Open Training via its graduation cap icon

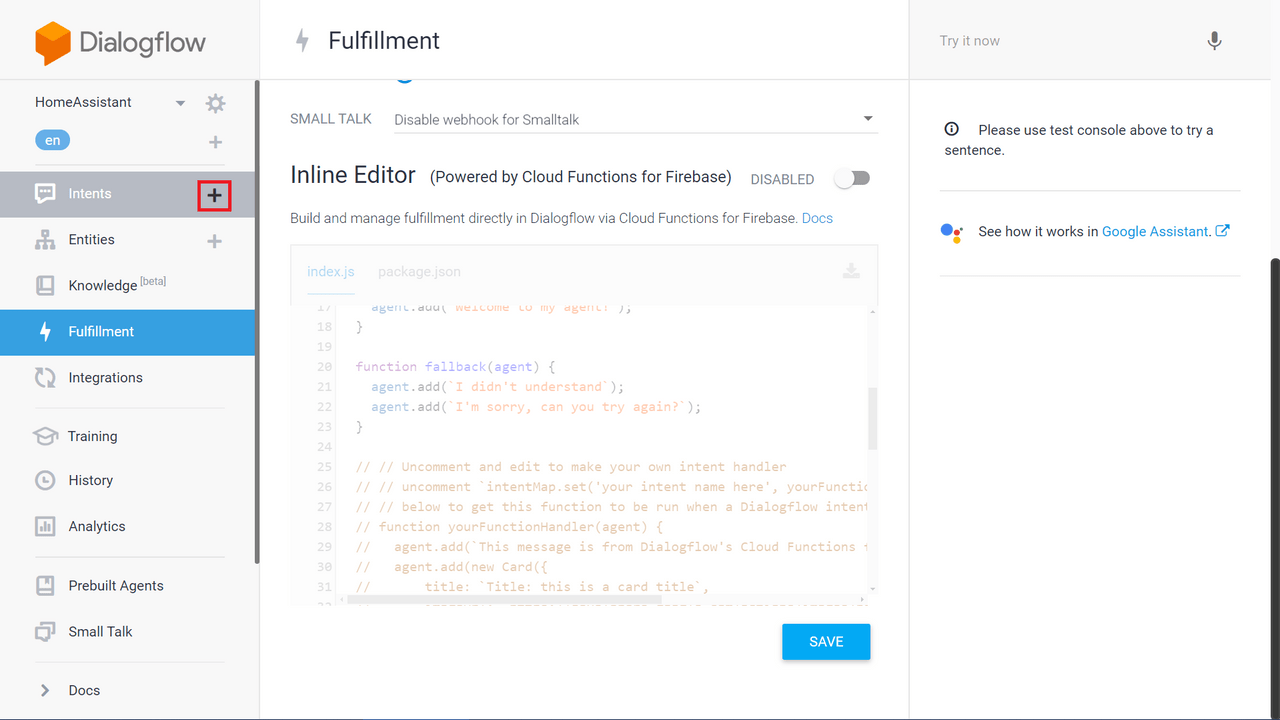click(45, 437)
